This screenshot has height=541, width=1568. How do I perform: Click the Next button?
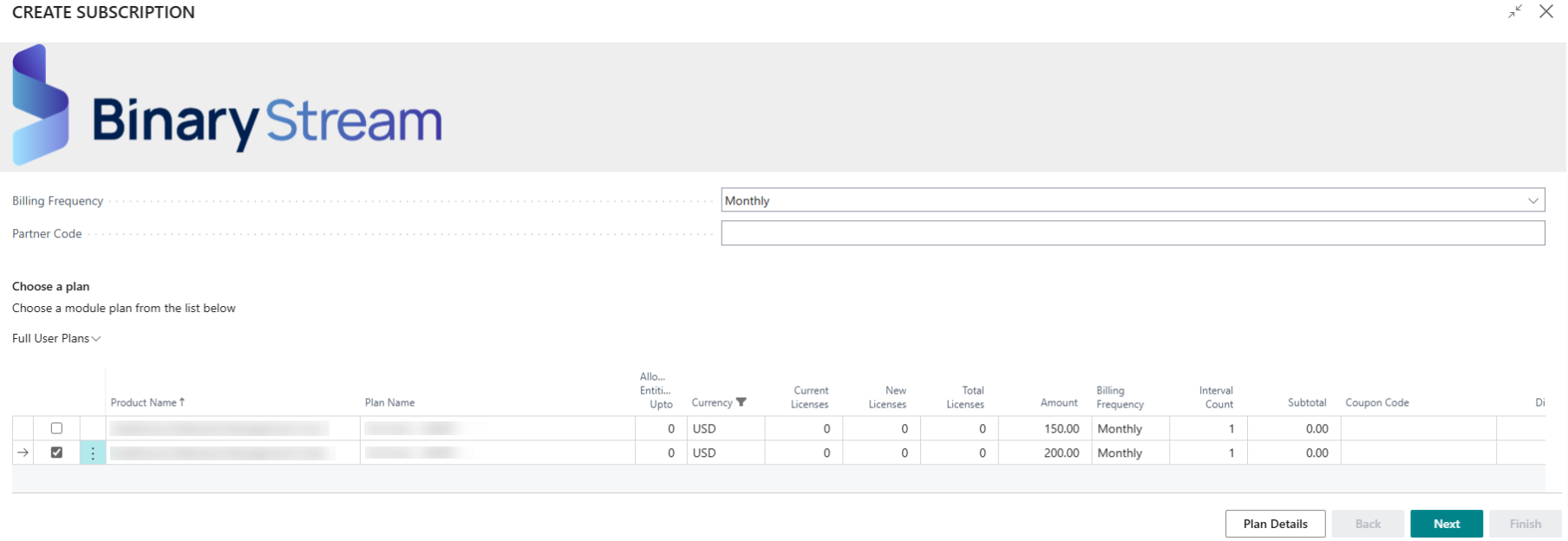(x=1447, y=524)
